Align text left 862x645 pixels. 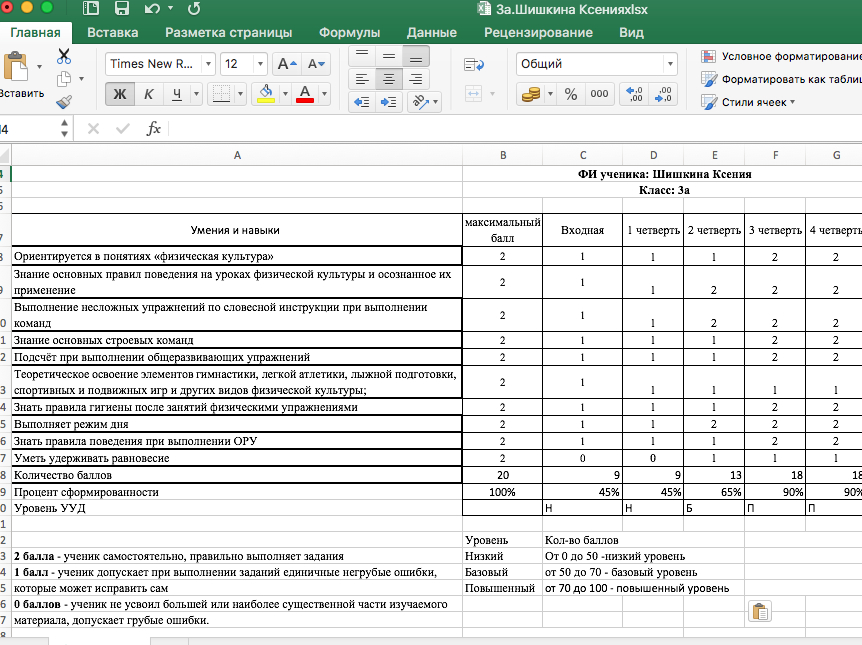(362, 79)
